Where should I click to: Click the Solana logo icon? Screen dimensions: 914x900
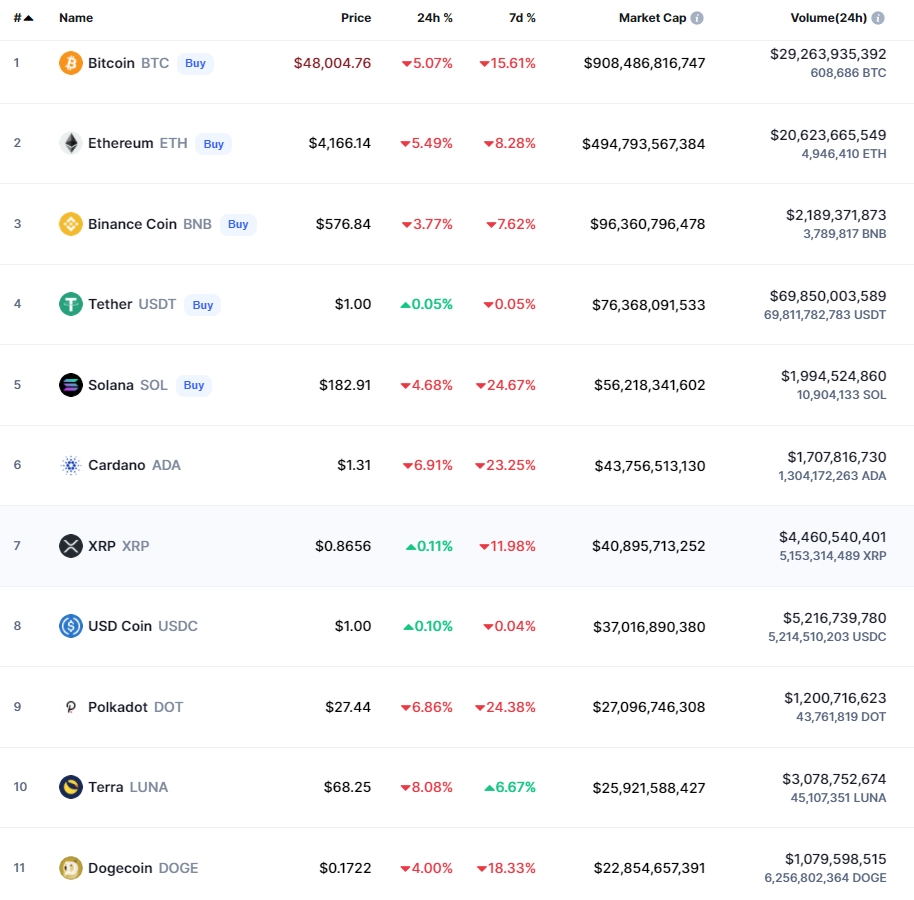click(70, 385)
